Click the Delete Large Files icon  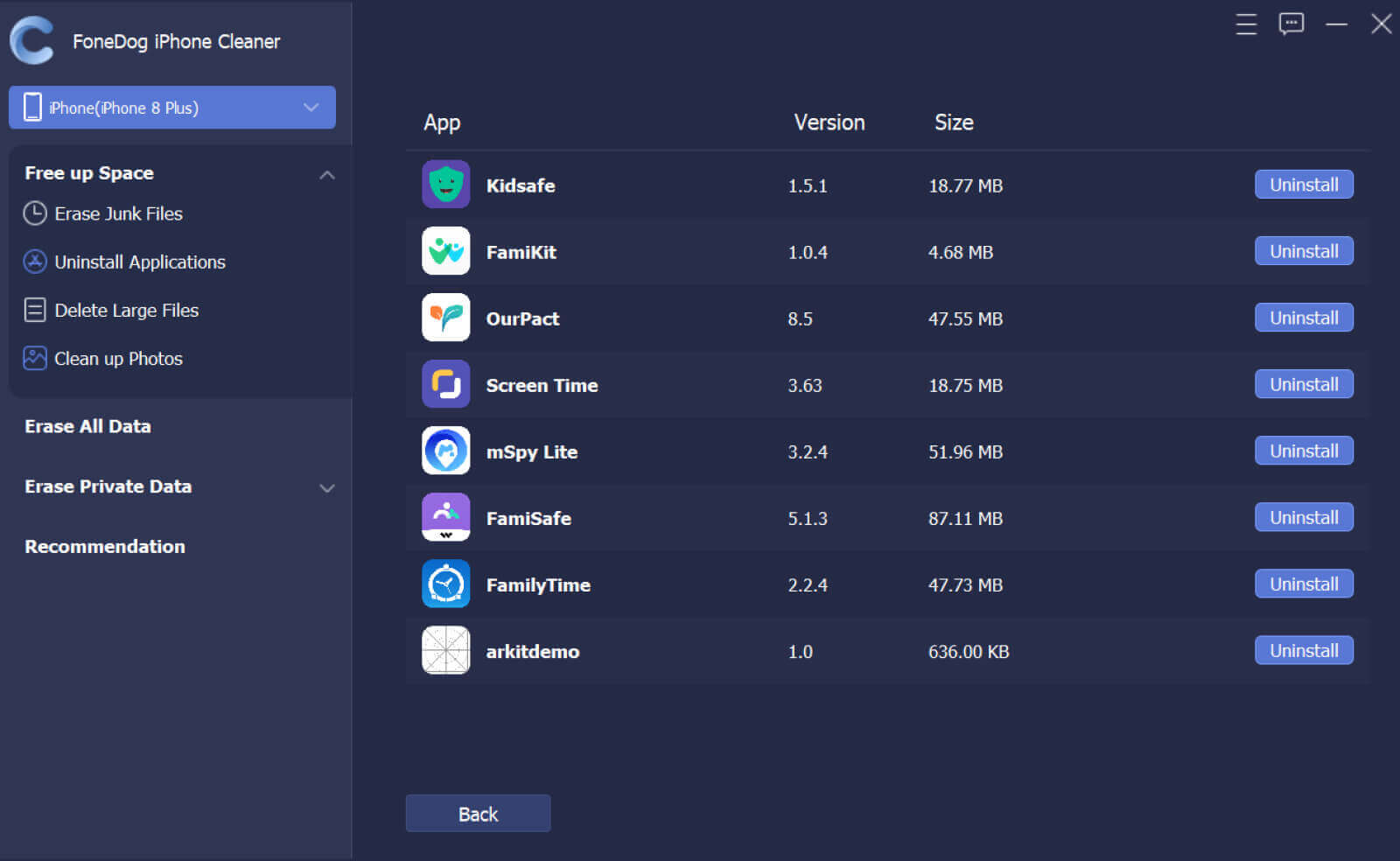tap(35, 310)
